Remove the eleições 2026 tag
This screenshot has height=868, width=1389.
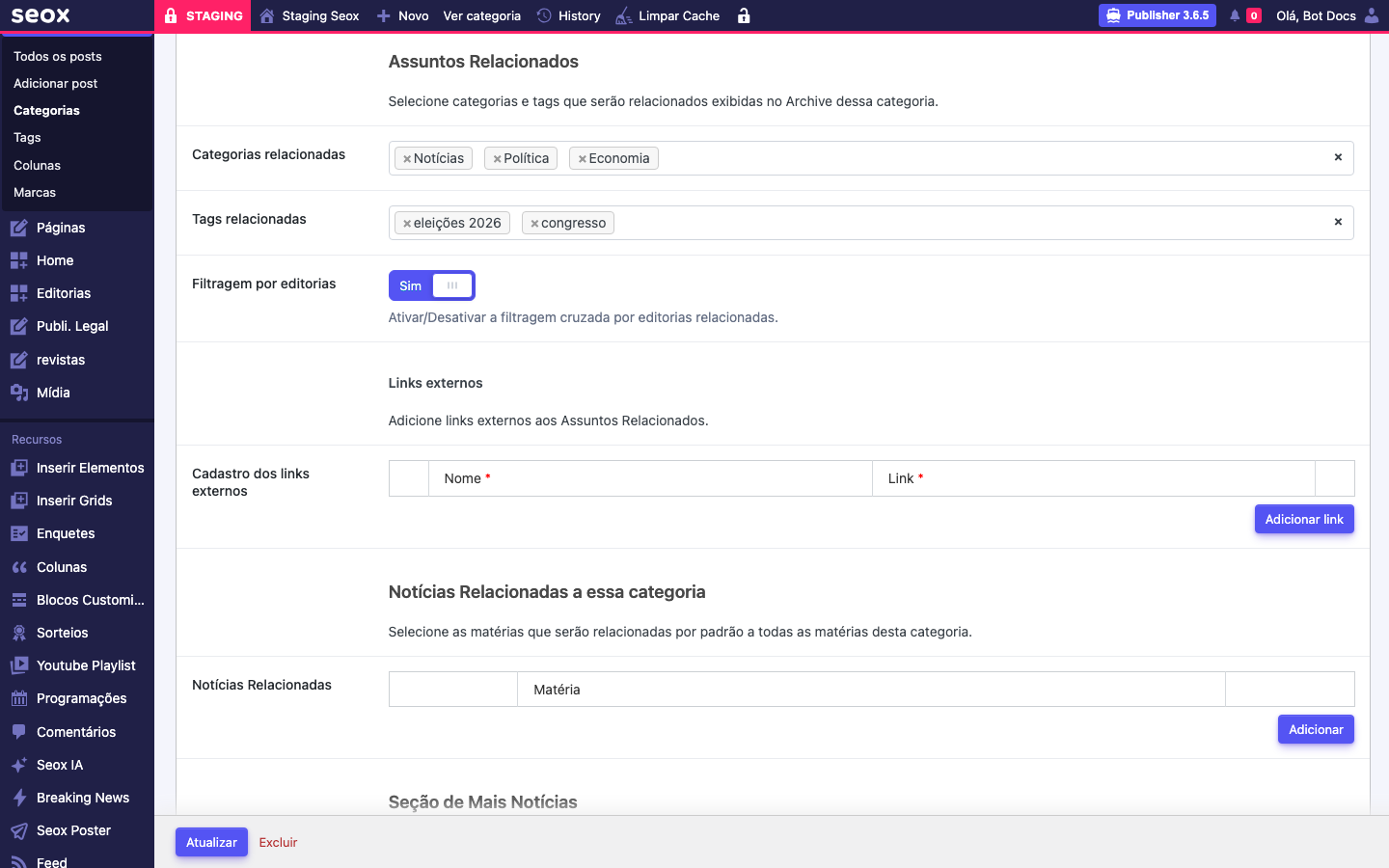pos(407,224)
